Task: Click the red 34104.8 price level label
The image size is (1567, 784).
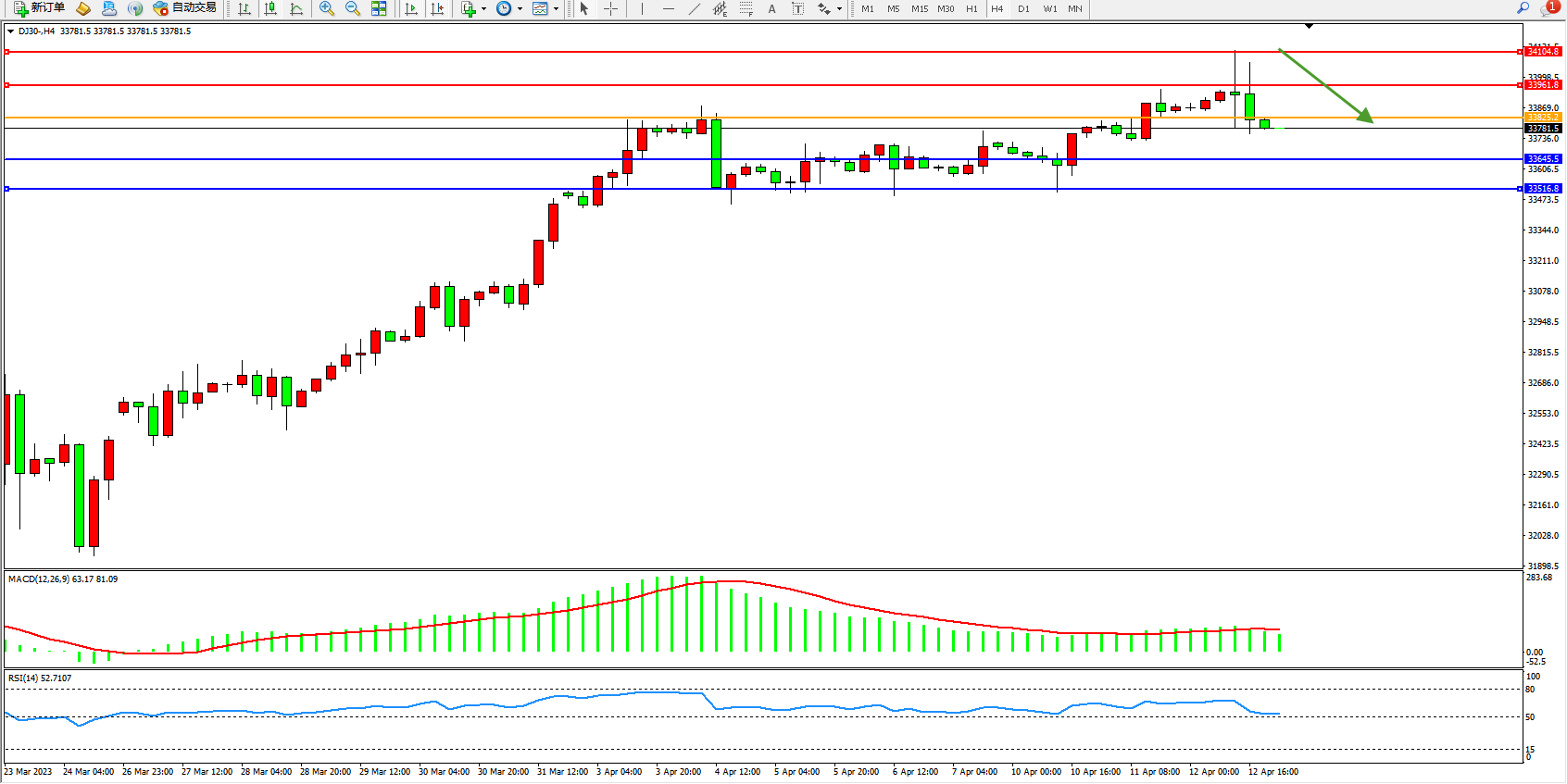Action: point(1543,52)
